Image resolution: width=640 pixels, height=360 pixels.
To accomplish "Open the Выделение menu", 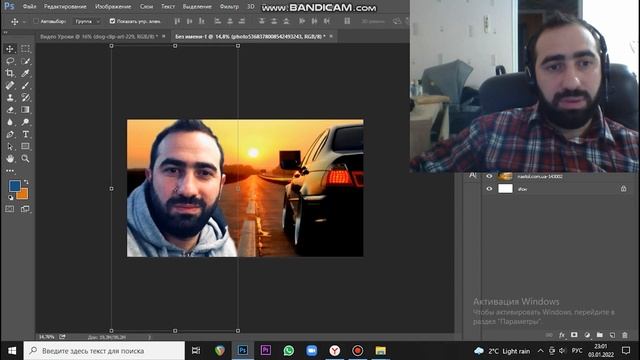I will (x=197, y=7).
